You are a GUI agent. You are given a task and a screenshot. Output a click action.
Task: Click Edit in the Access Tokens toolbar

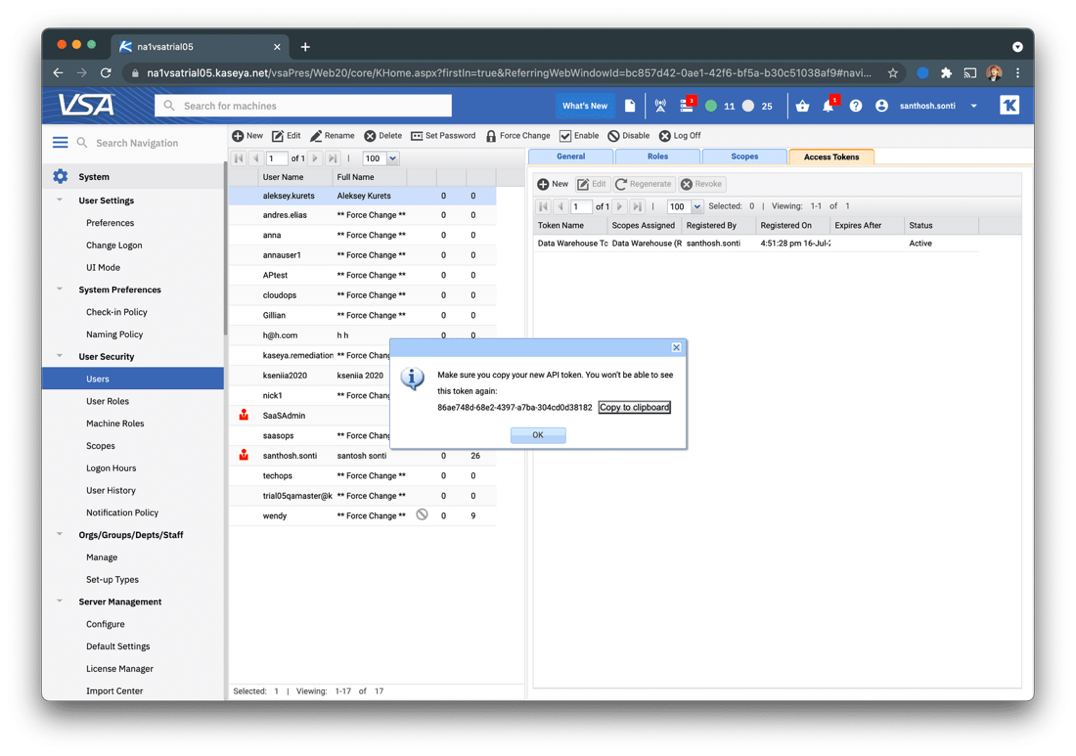click(x=592, y=184)
